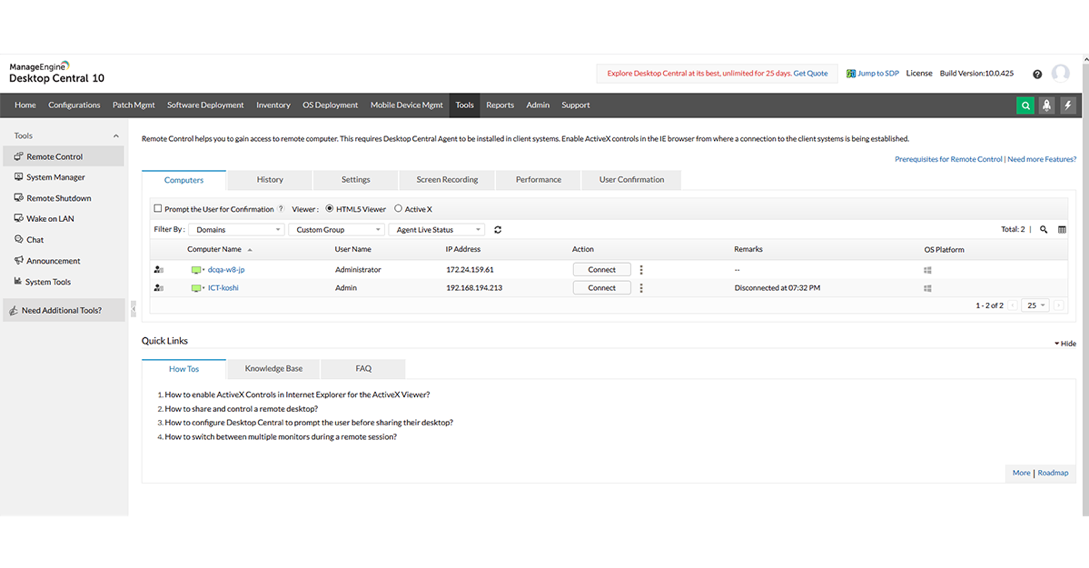Click user icon in dcqa-w8-jp row
Screen dimensions: 1089x568
158,269
